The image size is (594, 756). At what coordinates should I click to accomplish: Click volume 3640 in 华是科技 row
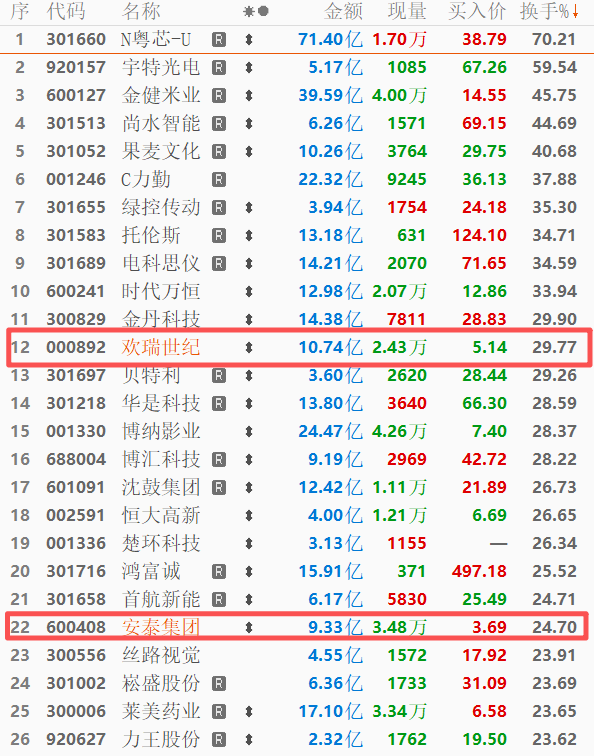click(407, 403)
